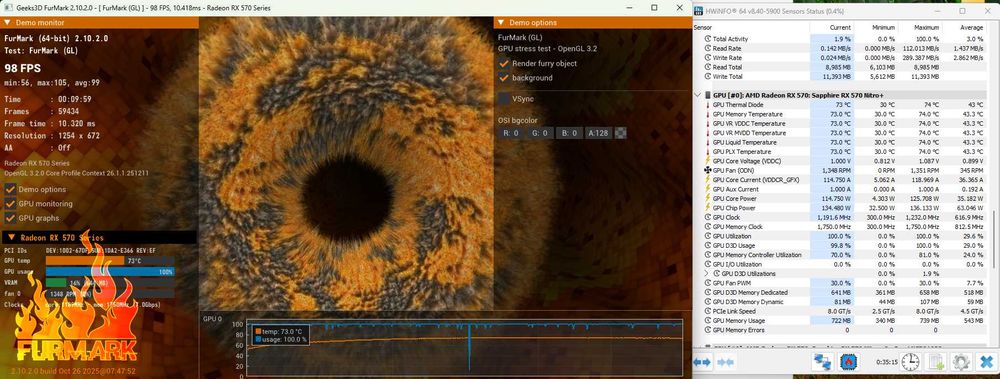Click thermometer icon beside GPU Thermal Diode
The image size is (1000, 379).
click(707, 105)
